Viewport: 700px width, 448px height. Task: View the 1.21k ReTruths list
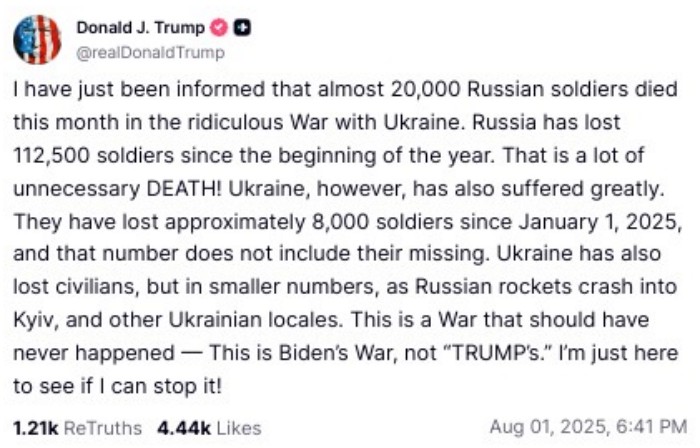pos(77,428)
